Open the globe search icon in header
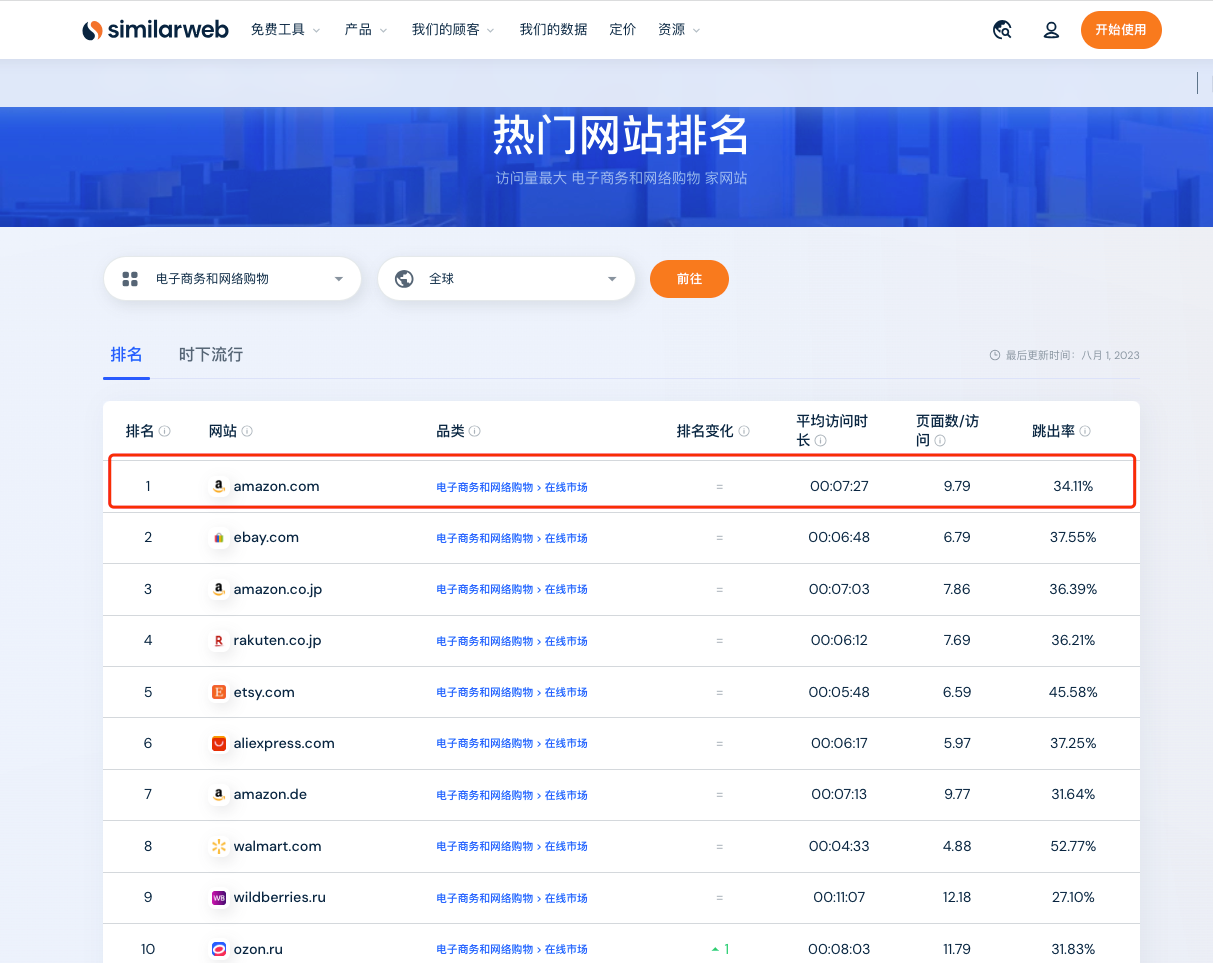1213x963 pixels. click(x=1002, y=30)
